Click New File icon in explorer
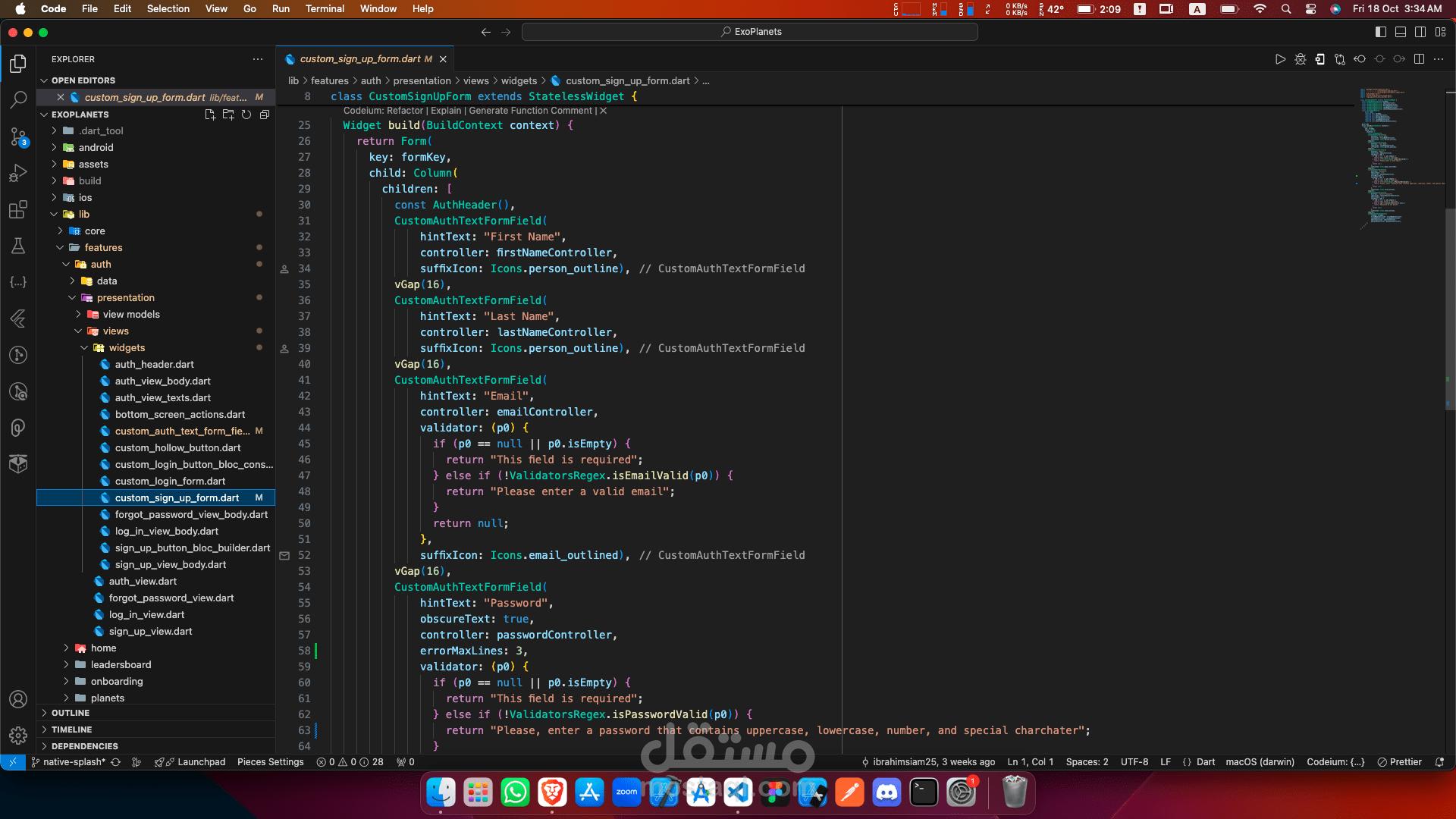 click(210, 115)
